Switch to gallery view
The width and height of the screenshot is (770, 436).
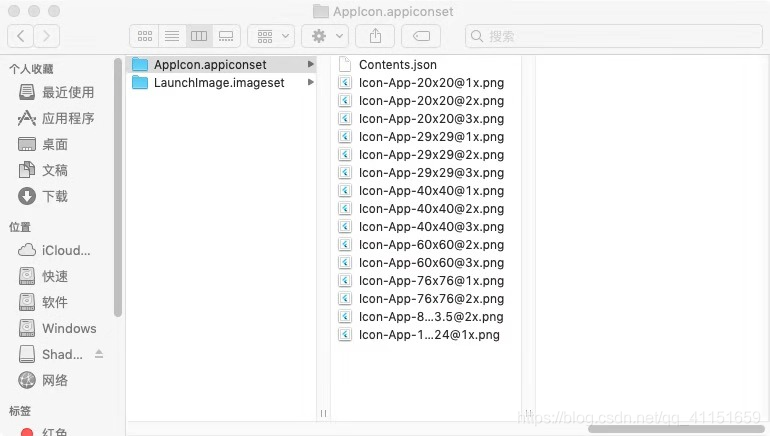pos(226,36)
